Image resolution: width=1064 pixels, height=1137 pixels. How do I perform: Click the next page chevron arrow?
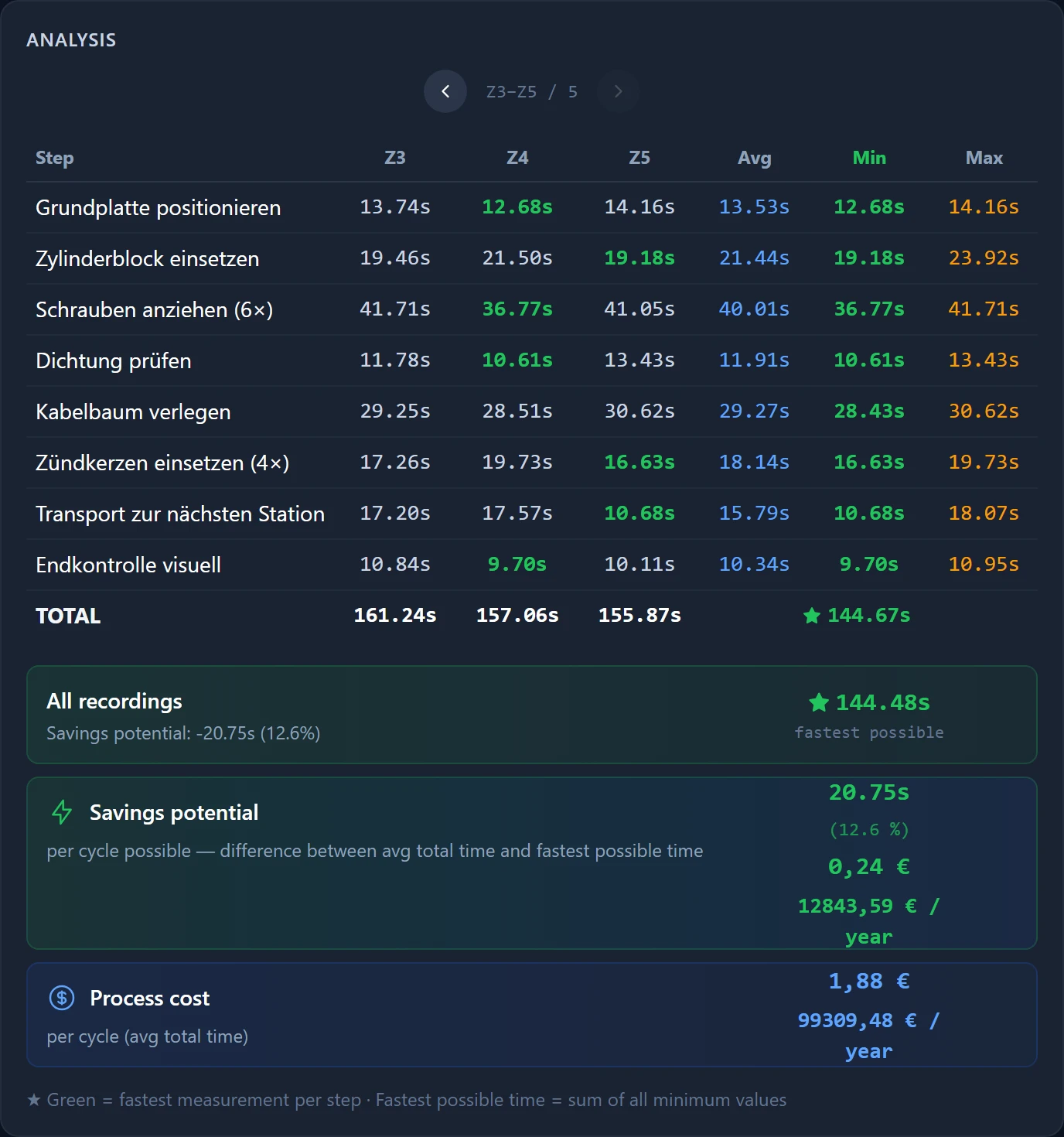click(618, 91)
